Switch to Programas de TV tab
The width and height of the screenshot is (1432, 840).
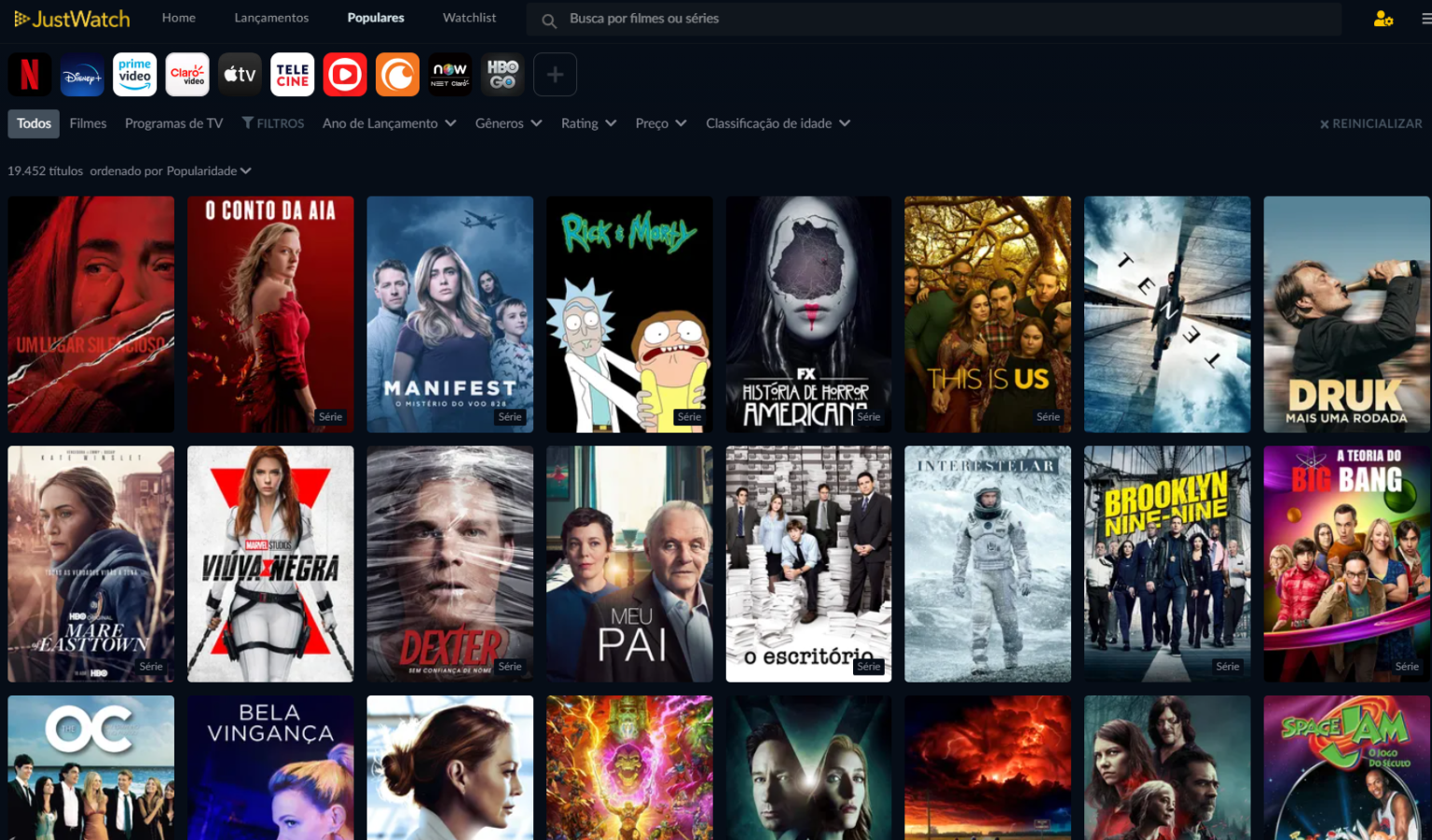[x=174, y=123]
